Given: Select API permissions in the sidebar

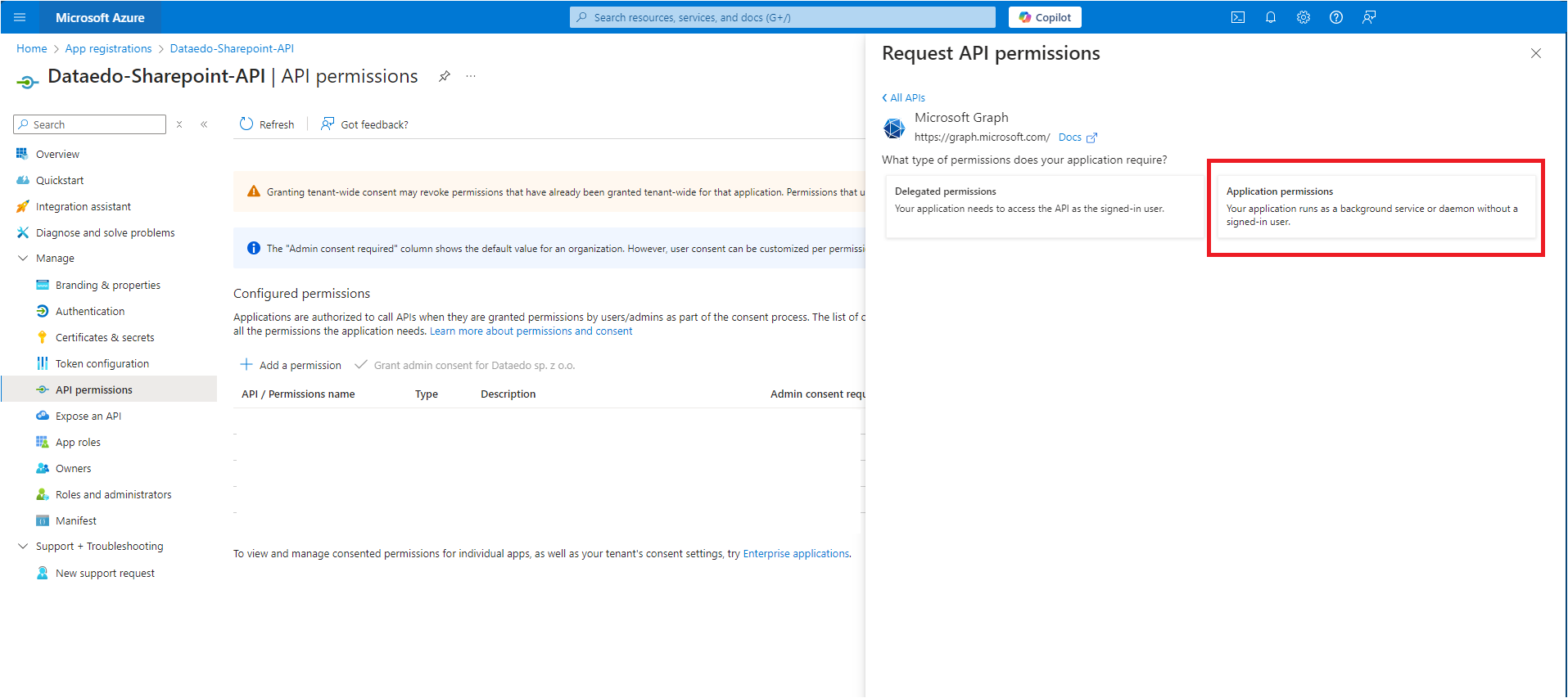Looking at the screenshot, I should (109, 390).
